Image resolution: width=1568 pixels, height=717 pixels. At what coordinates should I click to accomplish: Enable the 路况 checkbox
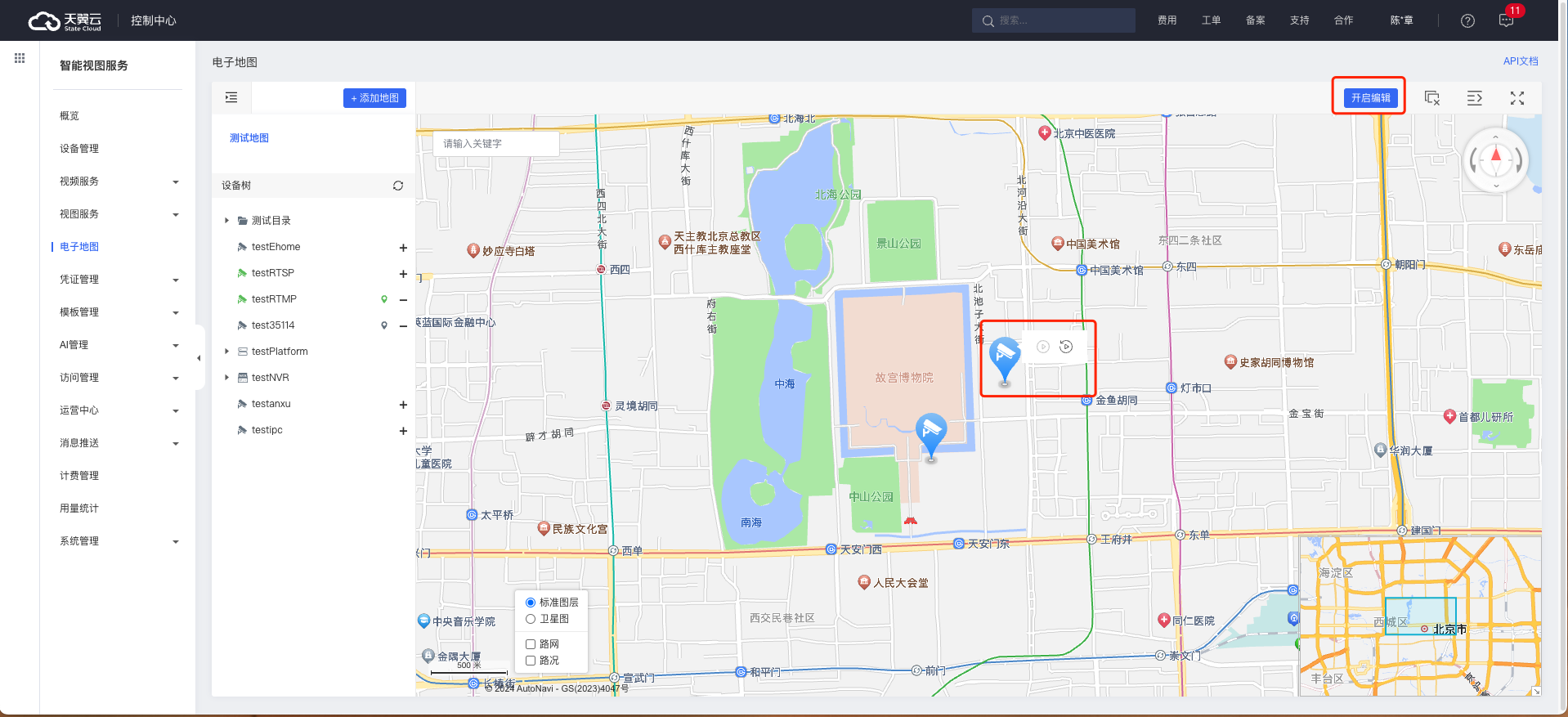tap(531, 661)
